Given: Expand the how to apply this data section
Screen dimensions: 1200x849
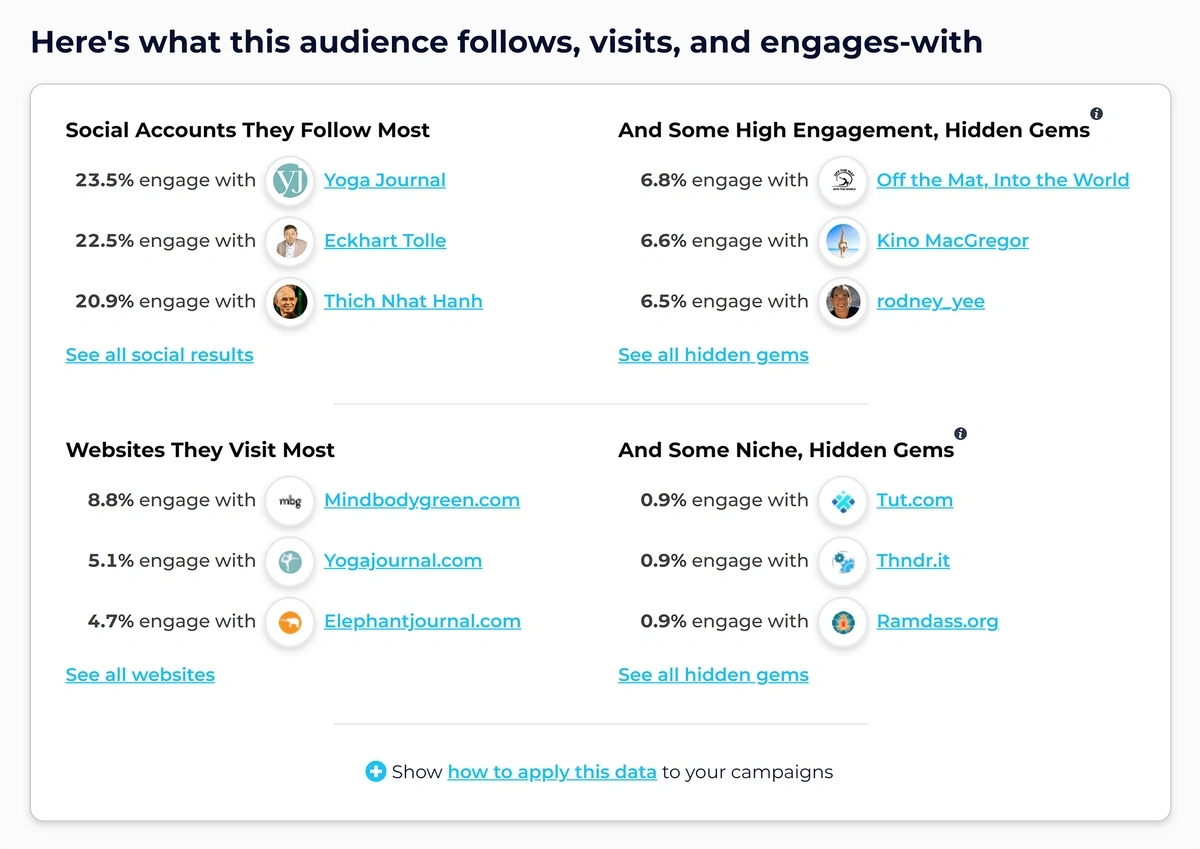Looking at the screenshot, I should [376, 772].
